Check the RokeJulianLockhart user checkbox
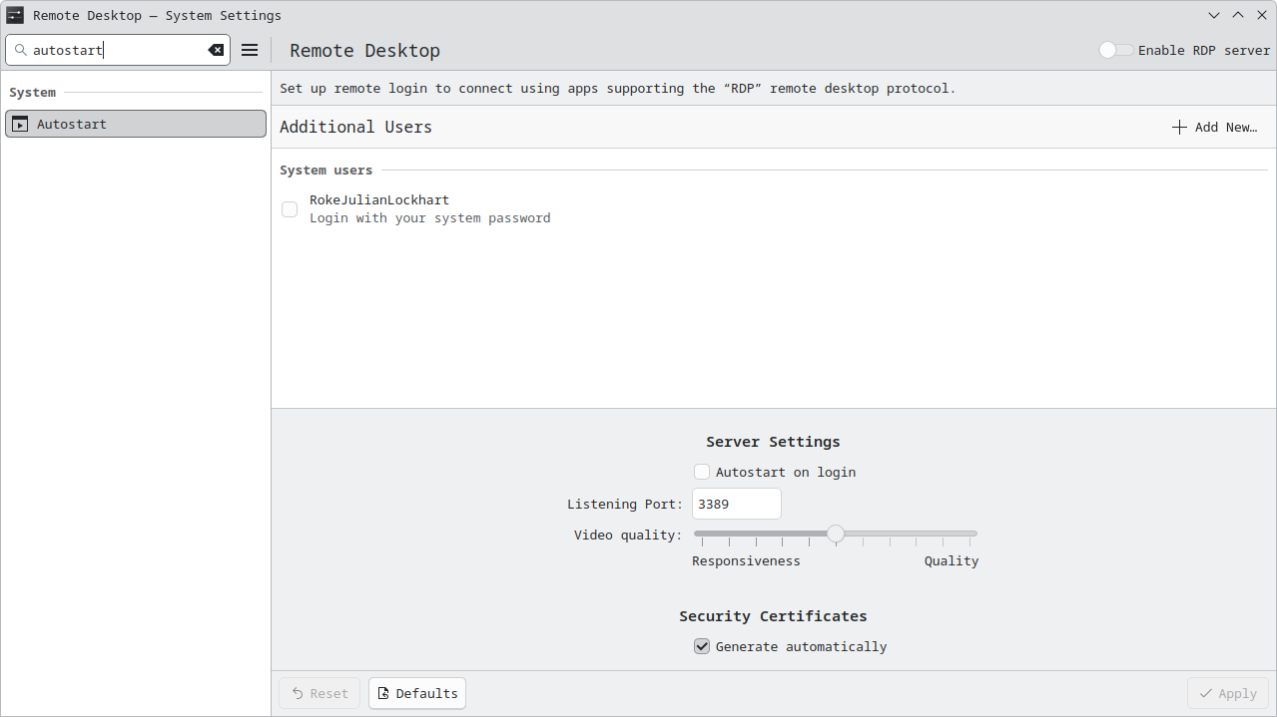Viewport: 1277px width, 717px height. (289, 209)
